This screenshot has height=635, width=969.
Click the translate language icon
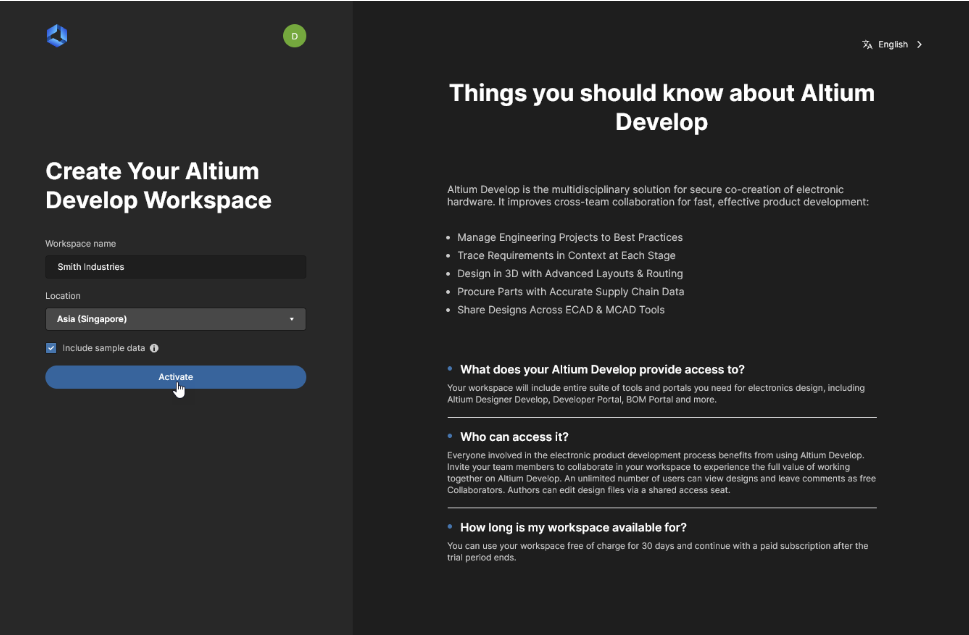tap(867, 44)
